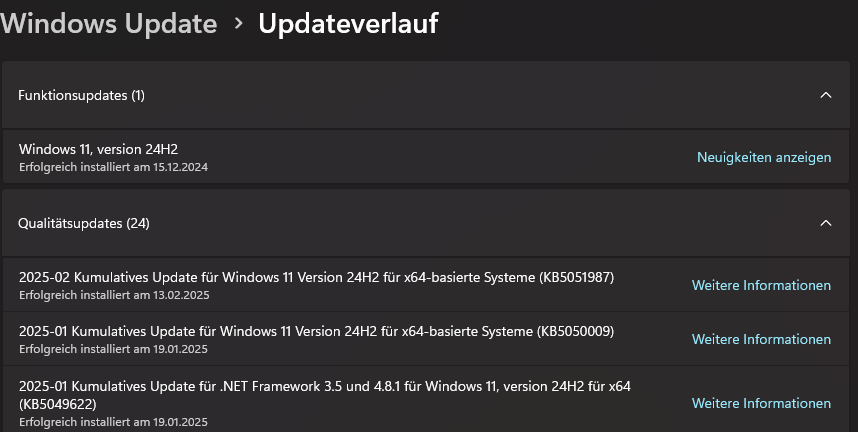Click the Qualitätsupdates (24) section label
The width and height of the screenshot is (858, 432).
pyautogui.click(x=84, y=223)
